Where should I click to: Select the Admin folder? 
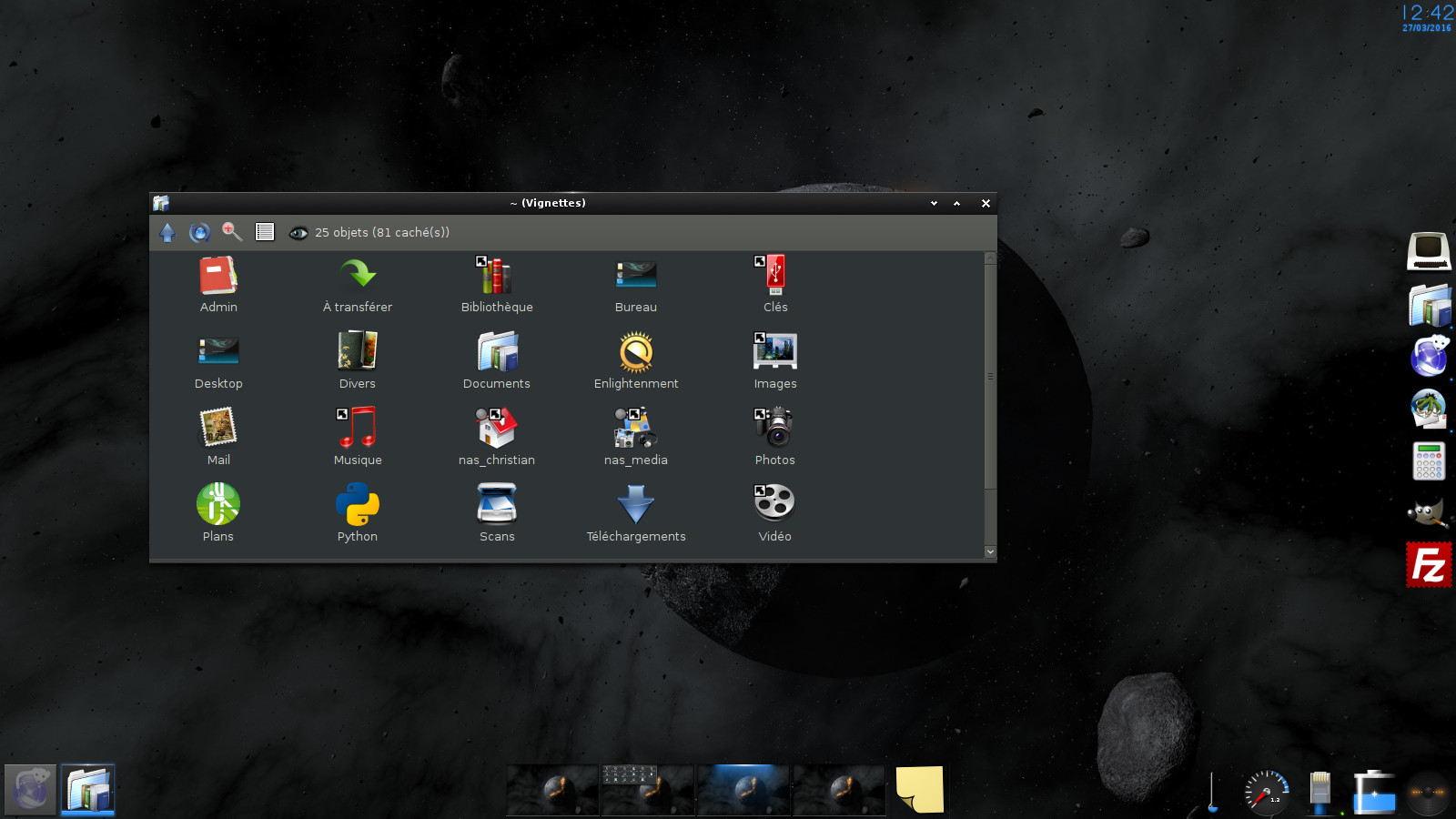coord(218,285)
